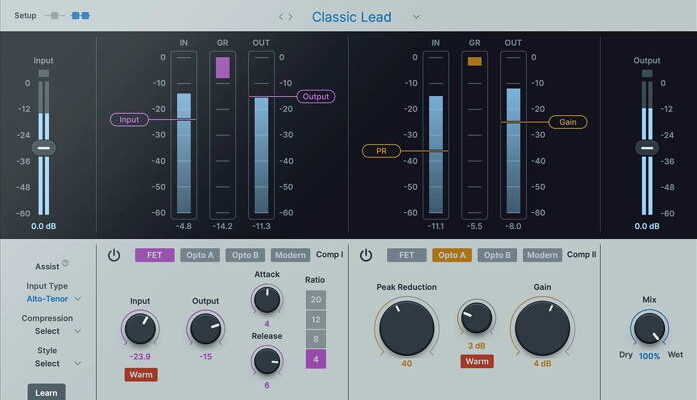
Task: Toggle Comp I power button
Action: 113,255
